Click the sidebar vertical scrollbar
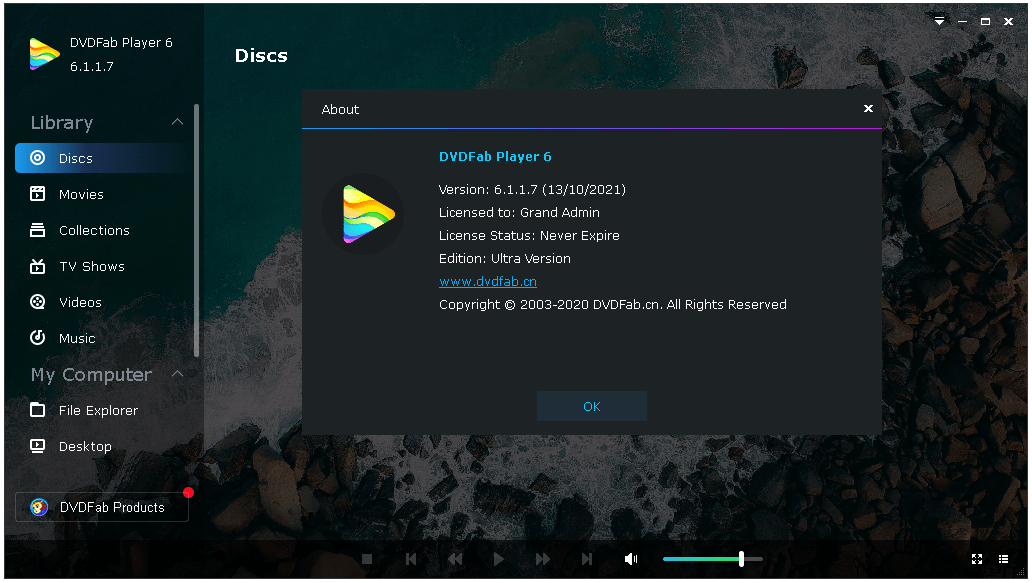Viewport: 1032px width, 583px height. click(x=196, y=230)
